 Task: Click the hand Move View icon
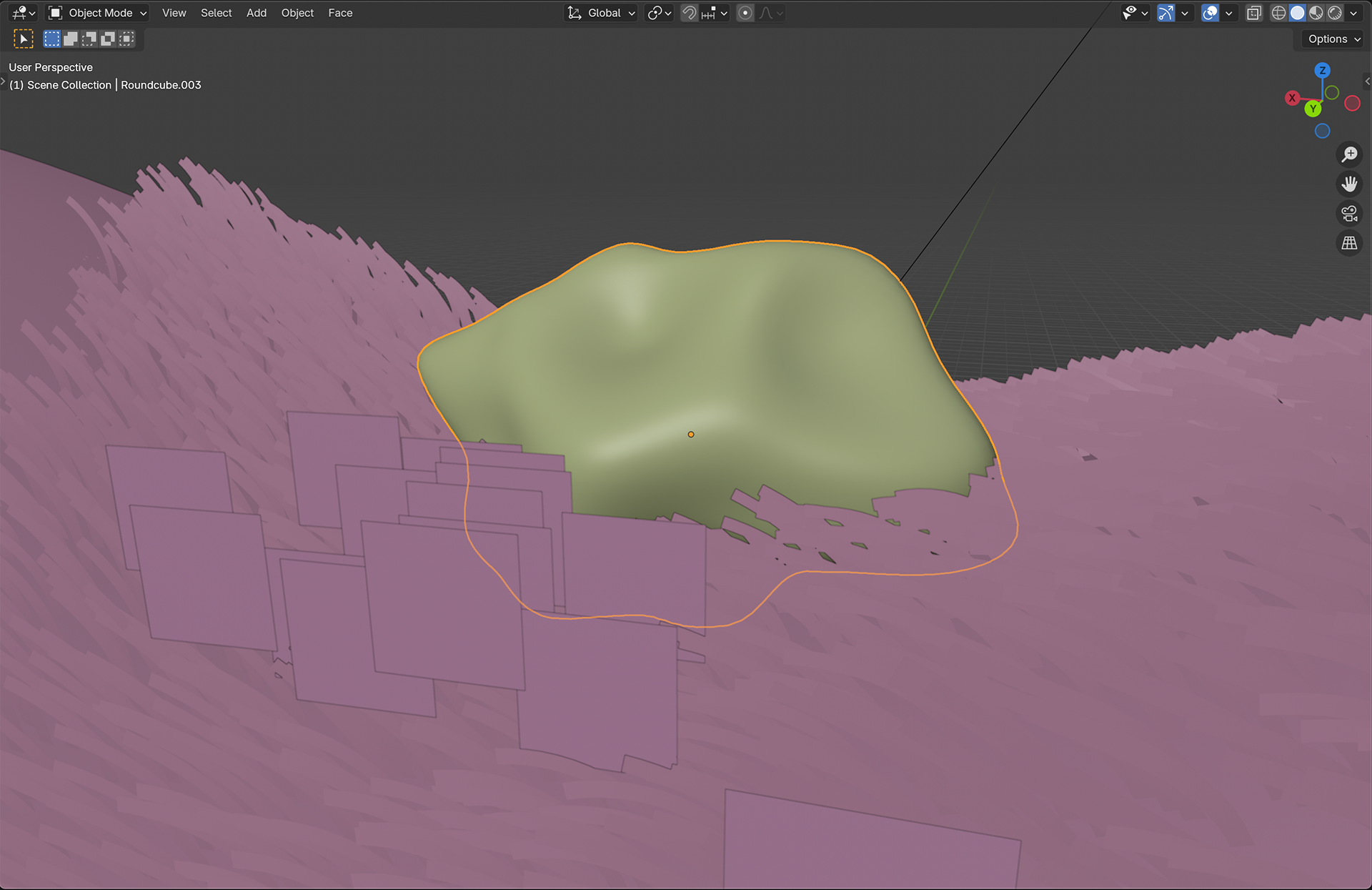tap(1349, 184)
